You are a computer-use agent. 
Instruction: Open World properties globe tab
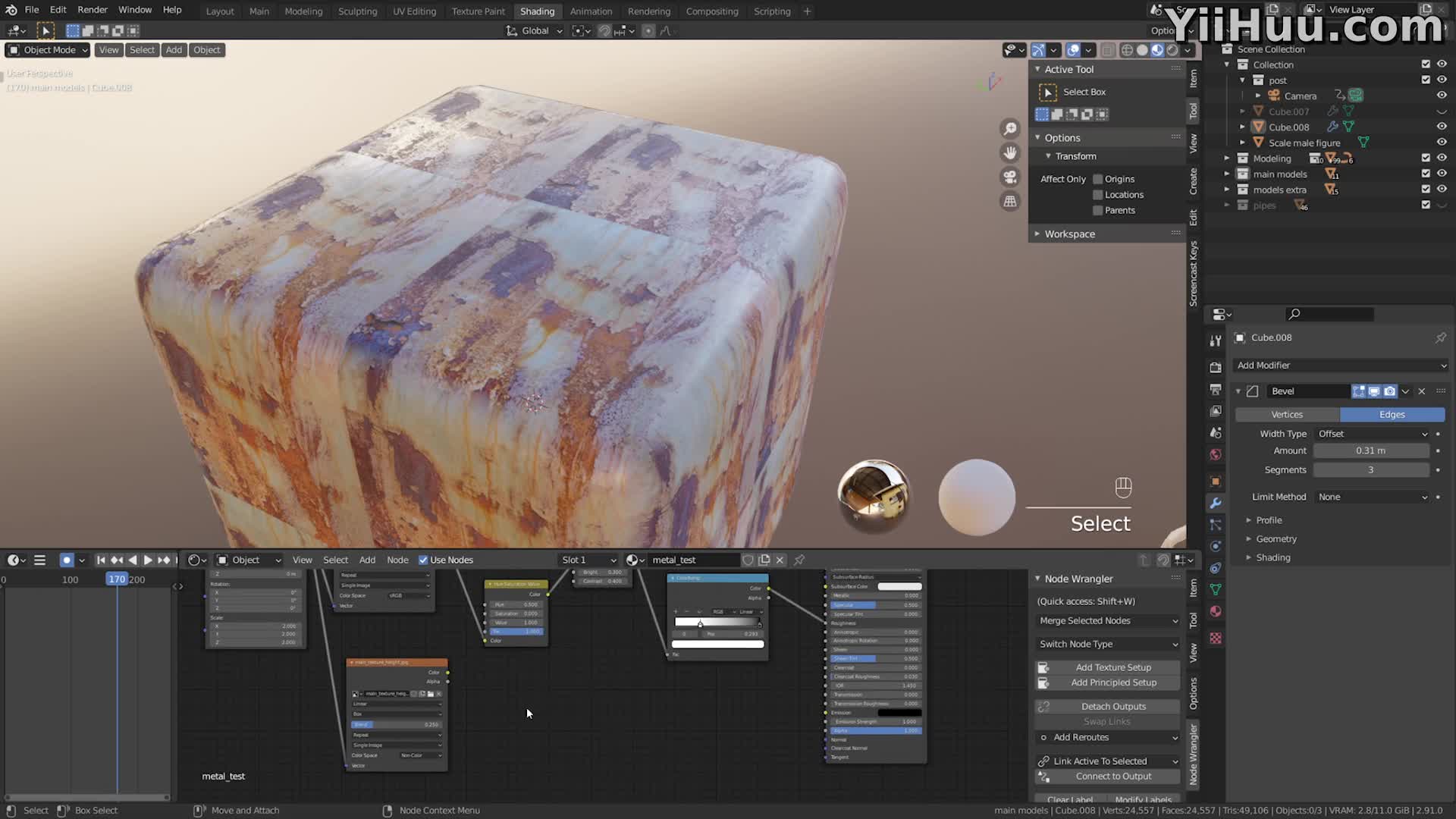(1216, 455)
